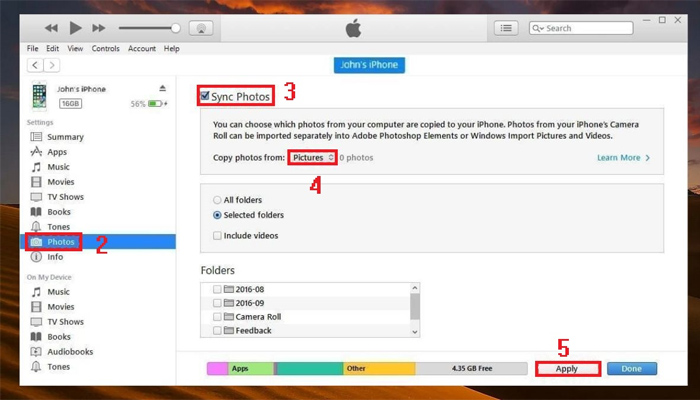Check the Feedback folder checkbox
The width and height of the screenshot is (700, 400).
tap(217, 331)
